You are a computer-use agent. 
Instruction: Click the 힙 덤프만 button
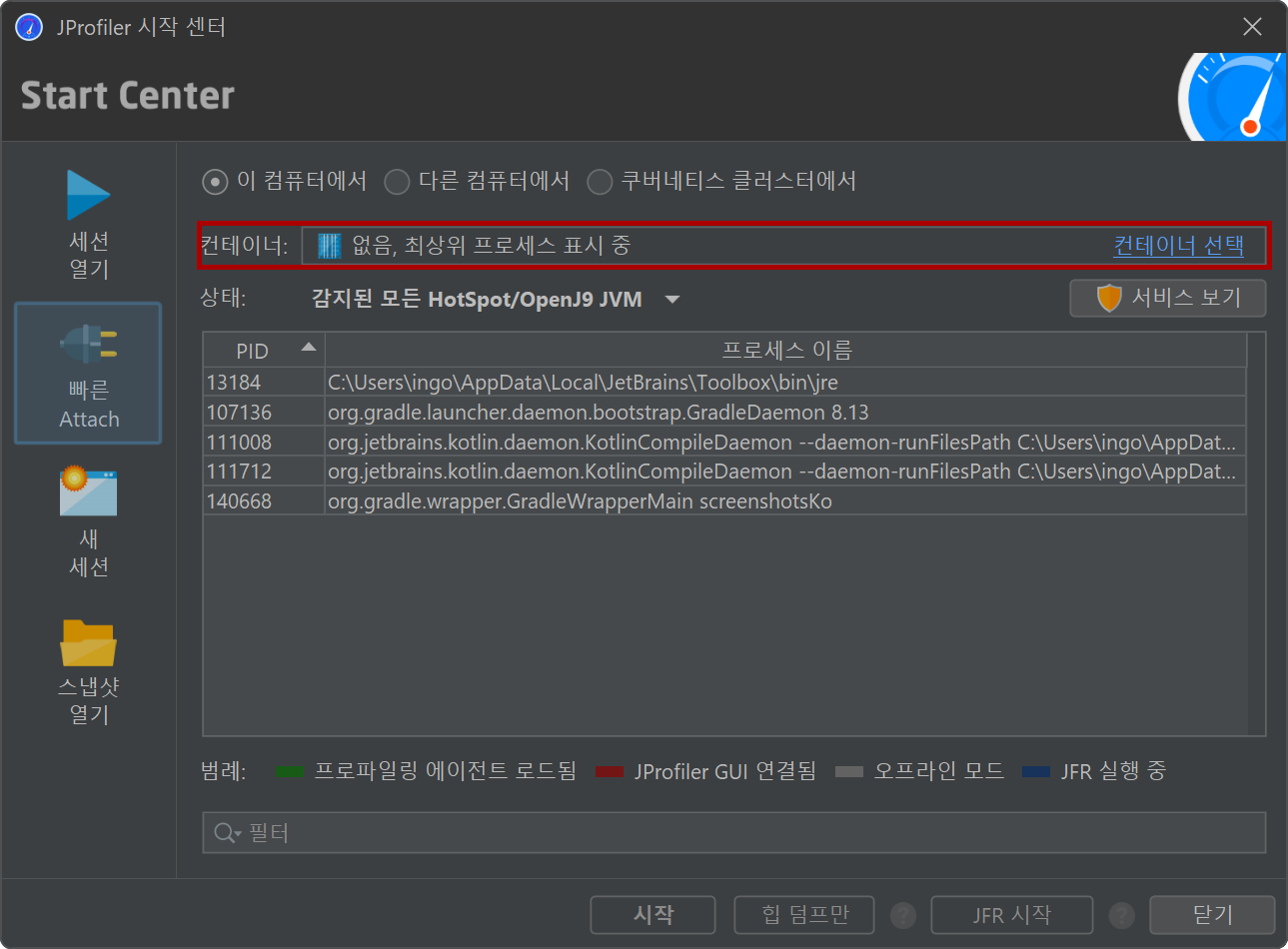click(x=804, y=915)
